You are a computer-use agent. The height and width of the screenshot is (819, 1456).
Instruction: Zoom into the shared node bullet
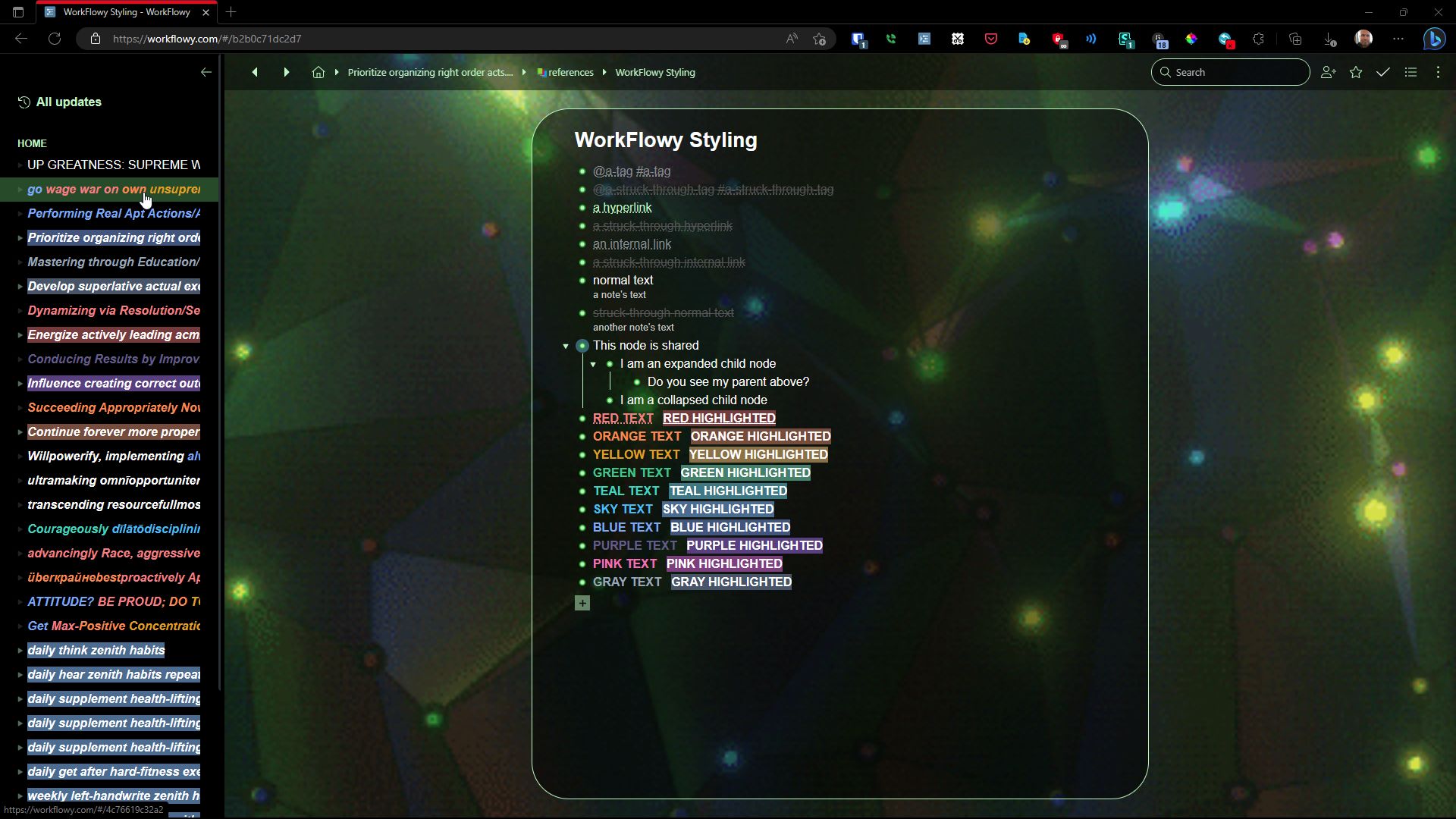point(582,346)
